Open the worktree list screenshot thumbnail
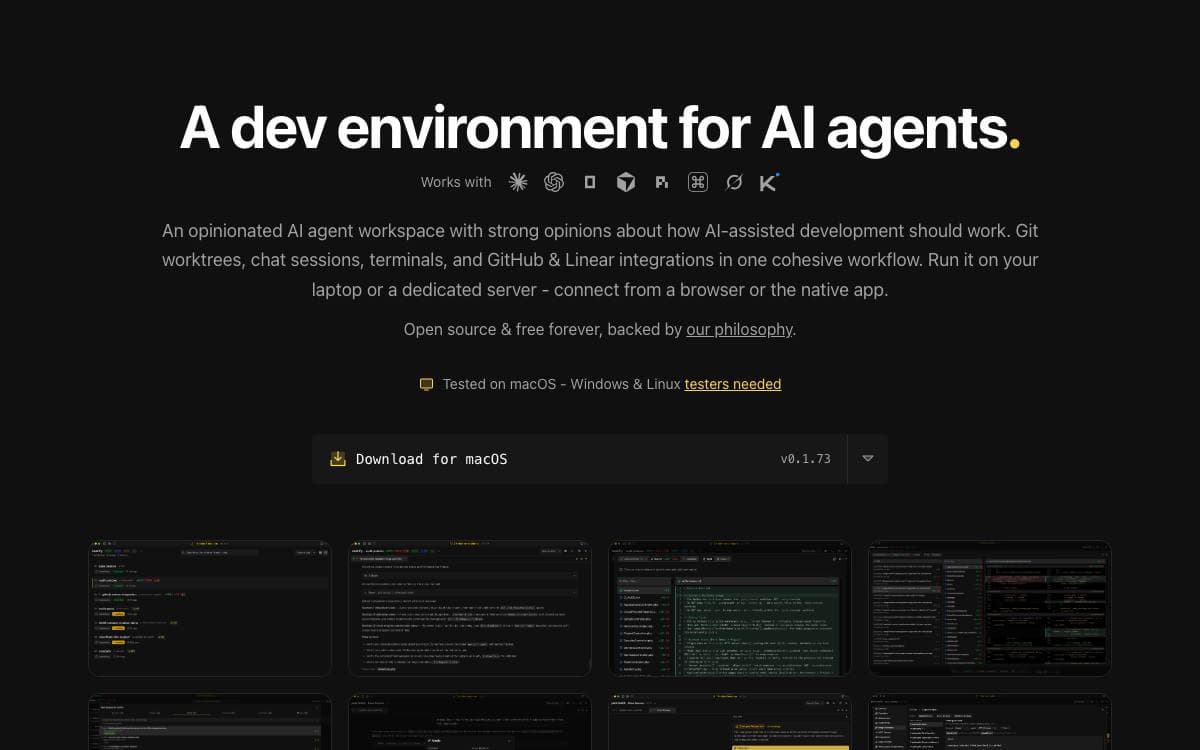Viewport: 1200px width, 750px height. coord(210,609)
